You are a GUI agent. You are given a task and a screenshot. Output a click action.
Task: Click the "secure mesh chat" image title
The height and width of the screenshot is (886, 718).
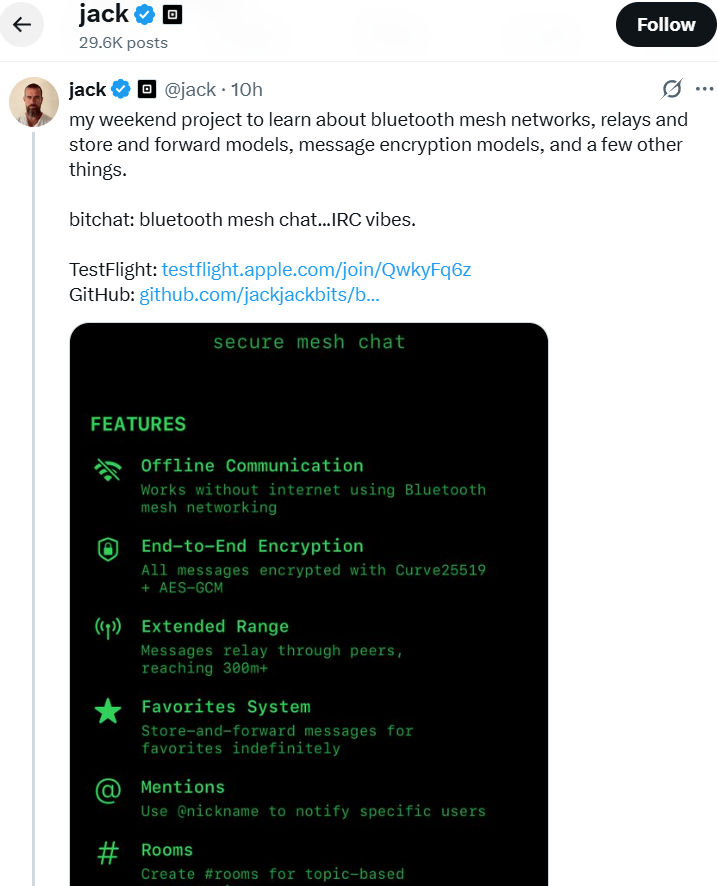pos(309,342)
